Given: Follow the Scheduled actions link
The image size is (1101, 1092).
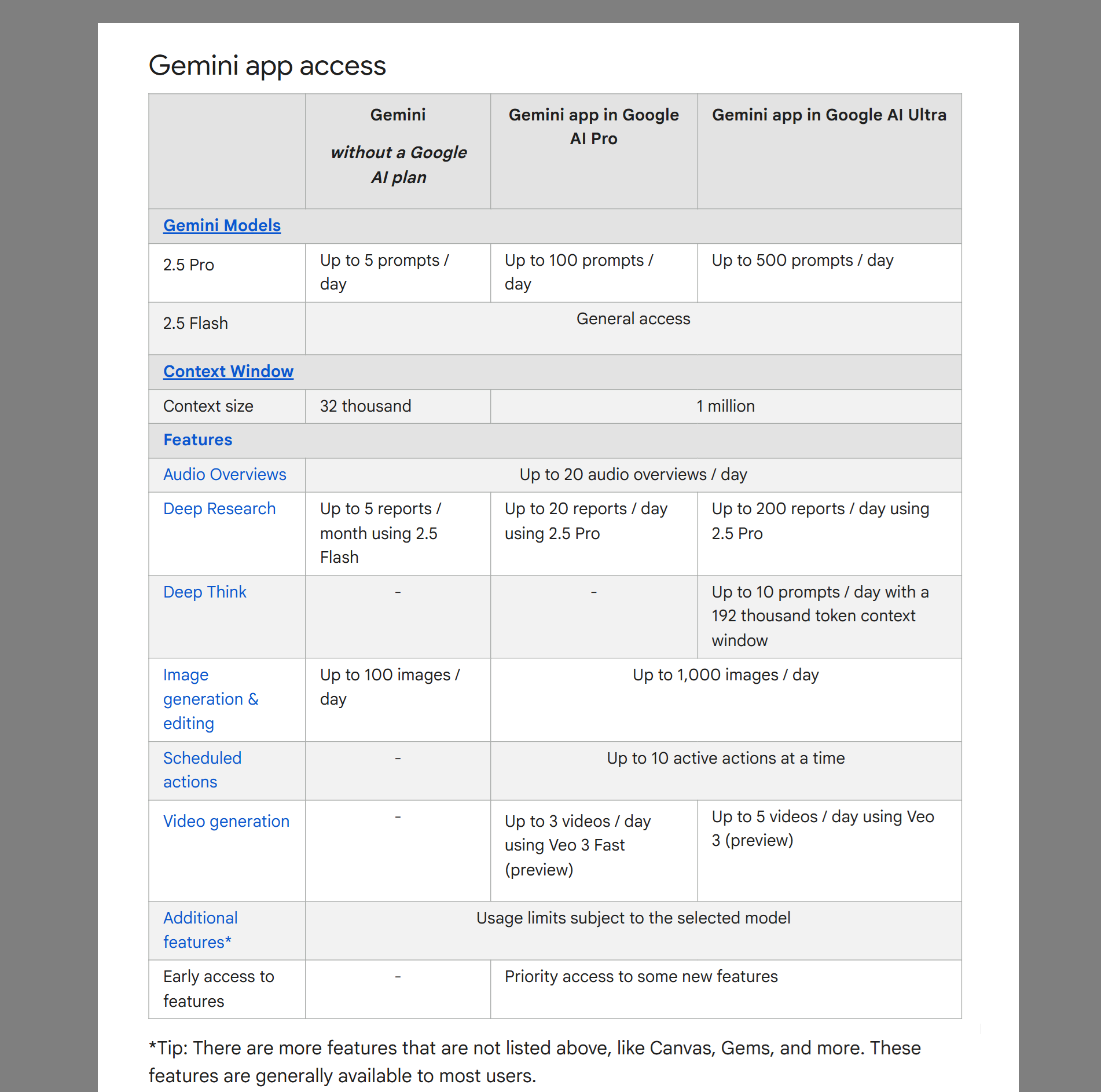Looking at the screenshot, I should coord(202,769).
